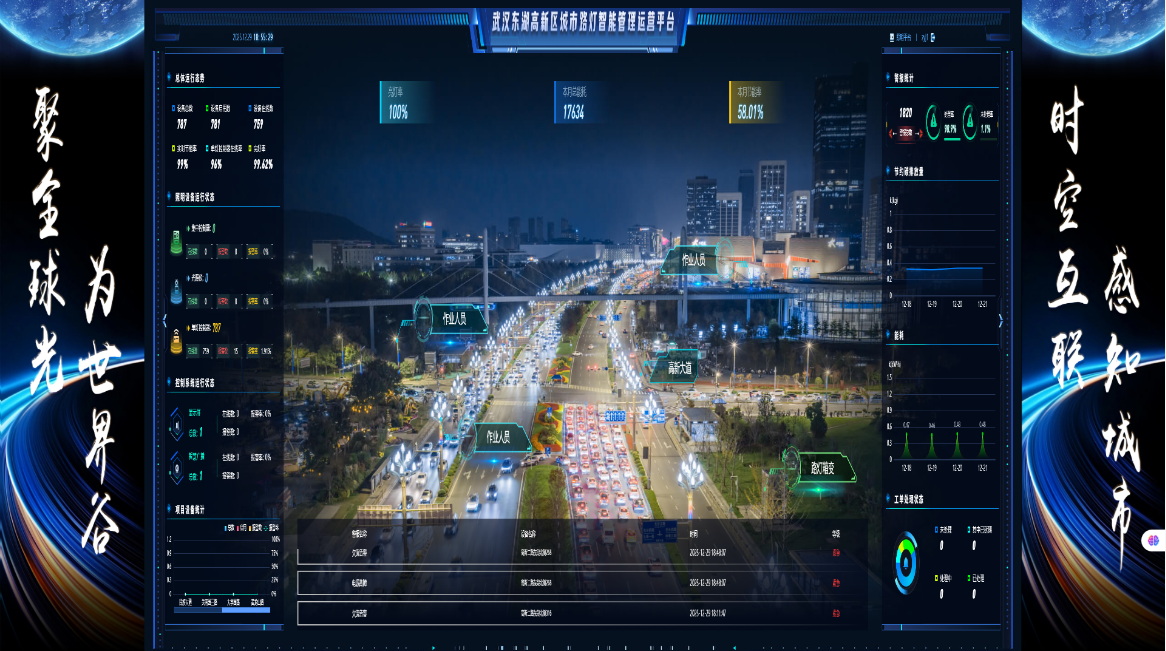The image size is (1166, 651).
Task: Open the yellow 58.01% stat card
Action: [756, 102]
